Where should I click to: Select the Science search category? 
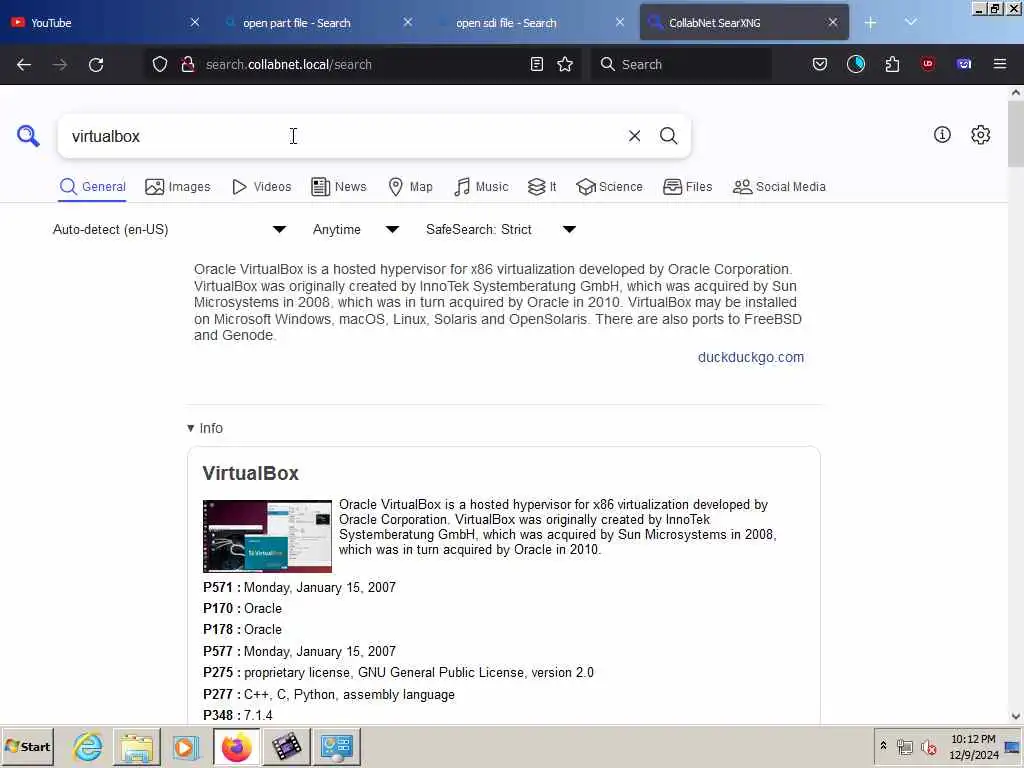(x=609, y=187)
